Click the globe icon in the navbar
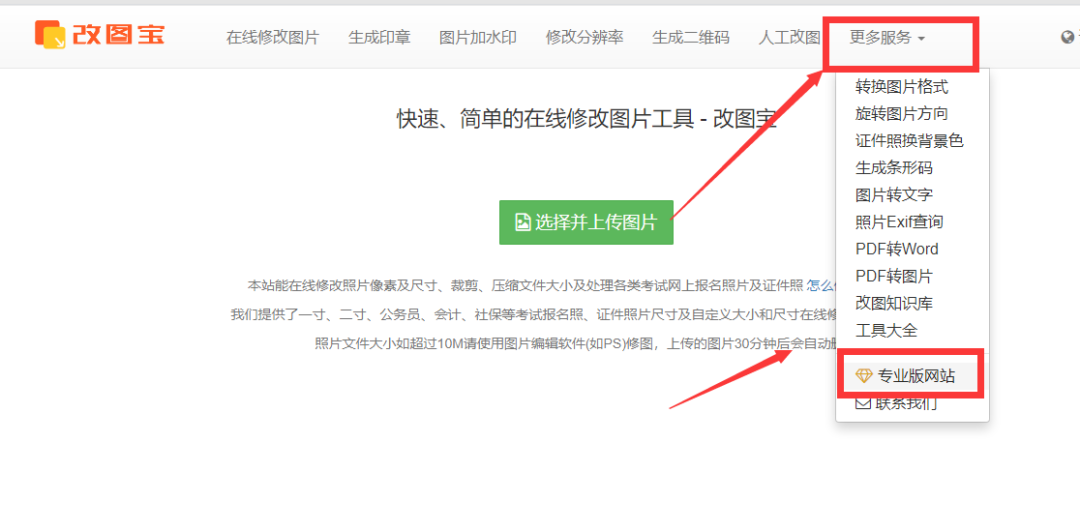 click(1067, 37)
